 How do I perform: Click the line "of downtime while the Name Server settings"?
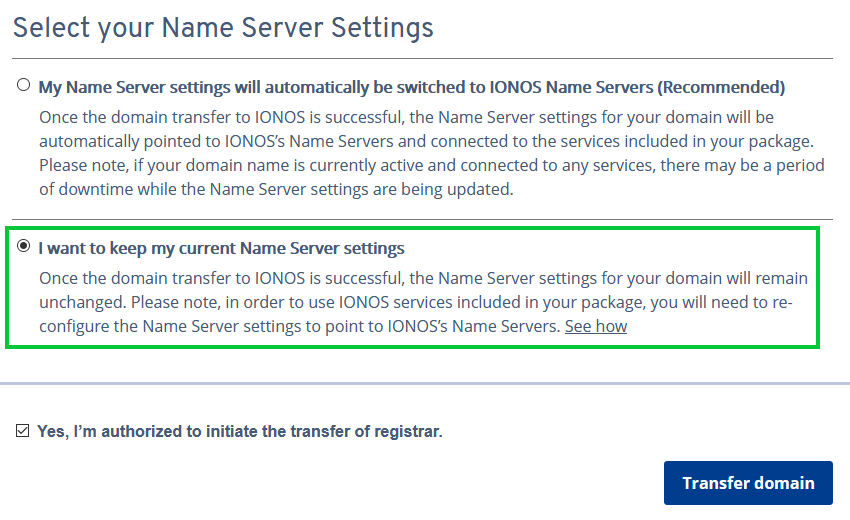pos(276,189)
